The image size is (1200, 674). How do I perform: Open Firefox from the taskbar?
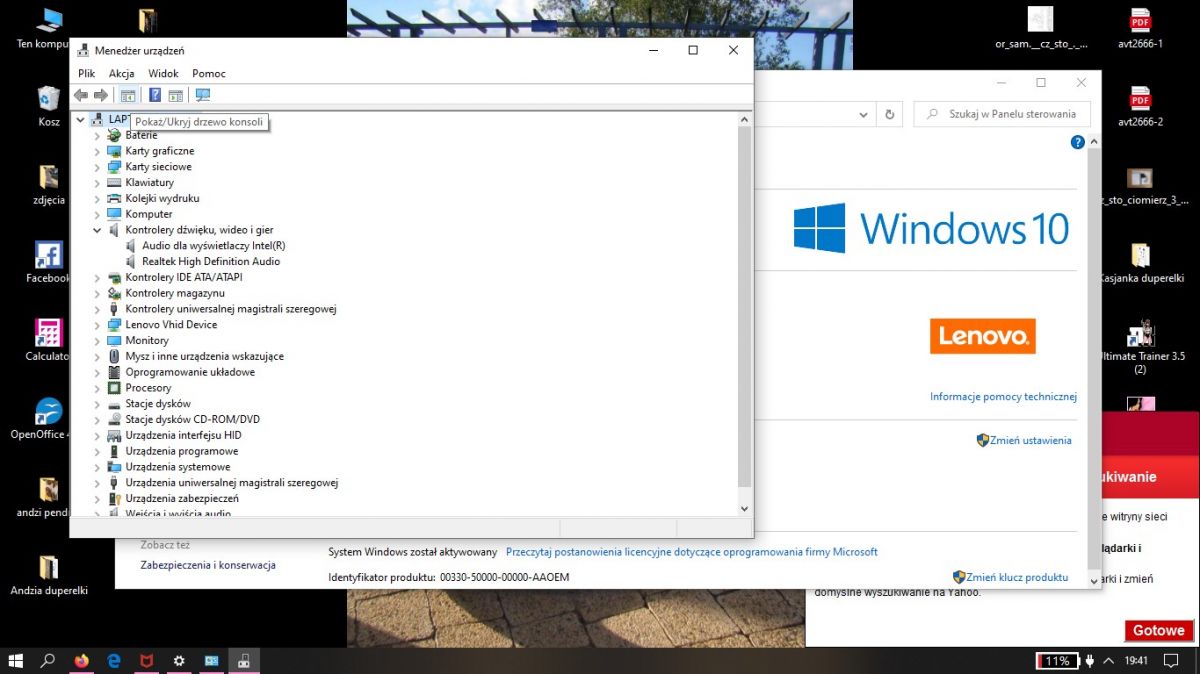81,661
